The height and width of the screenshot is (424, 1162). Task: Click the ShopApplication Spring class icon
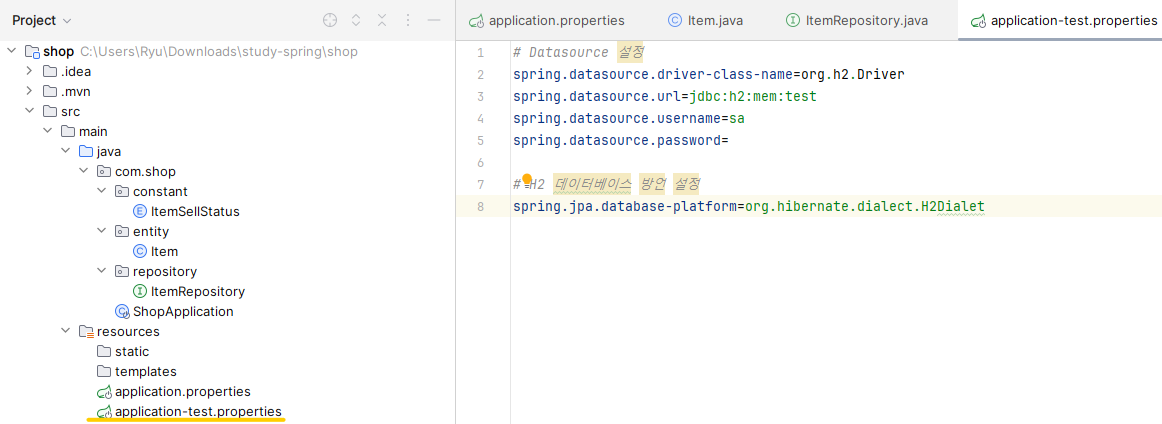[122, 312]
